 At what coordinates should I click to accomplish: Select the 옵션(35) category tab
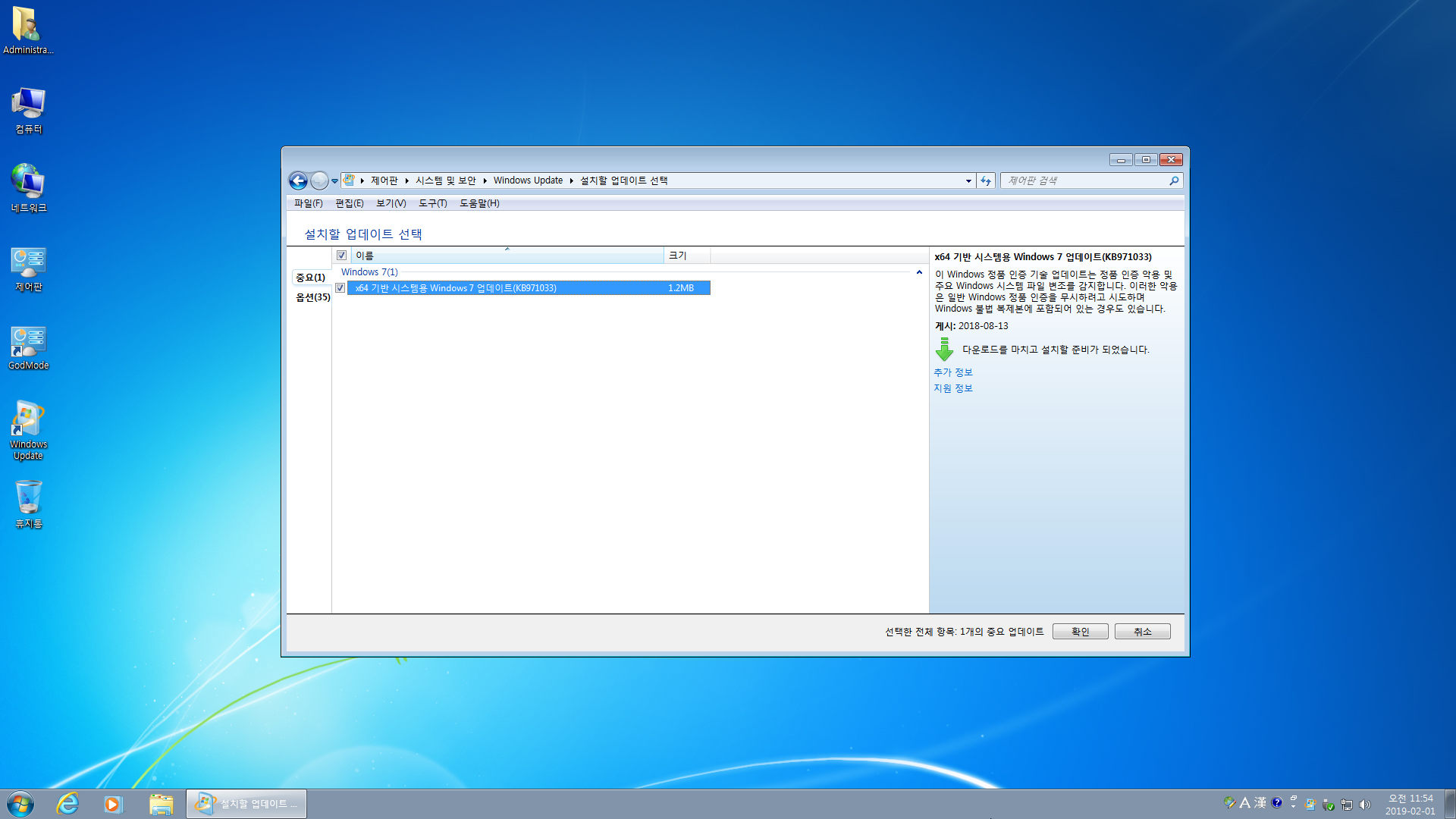pos(312,297)
